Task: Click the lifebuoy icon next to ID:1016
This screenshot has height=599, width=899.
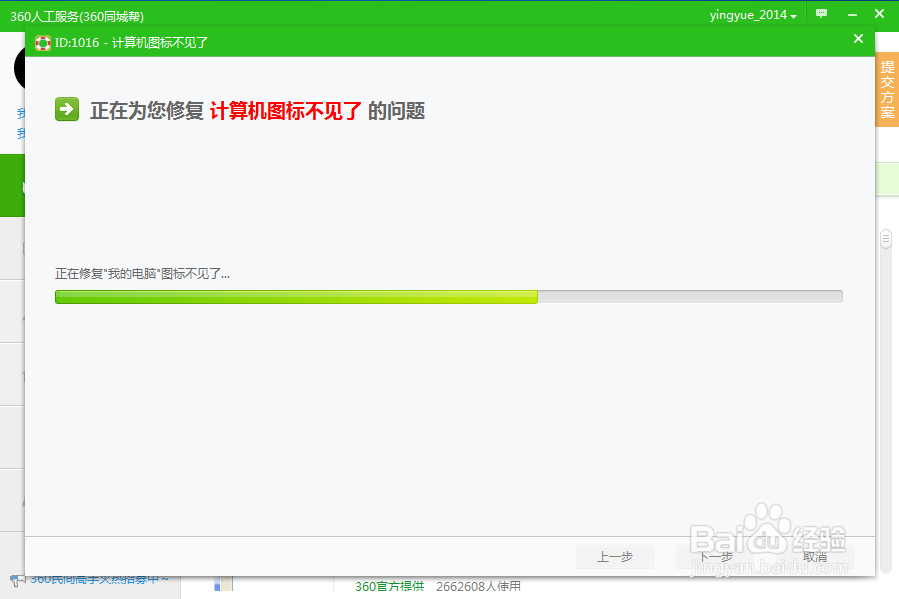Action: [x=42, y=43]
